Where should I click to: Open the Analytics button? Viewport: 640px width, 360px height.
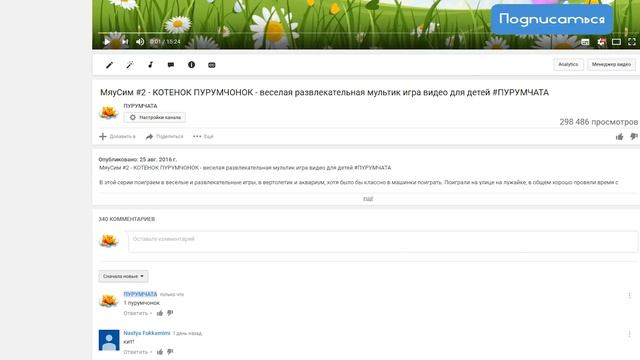568,64
